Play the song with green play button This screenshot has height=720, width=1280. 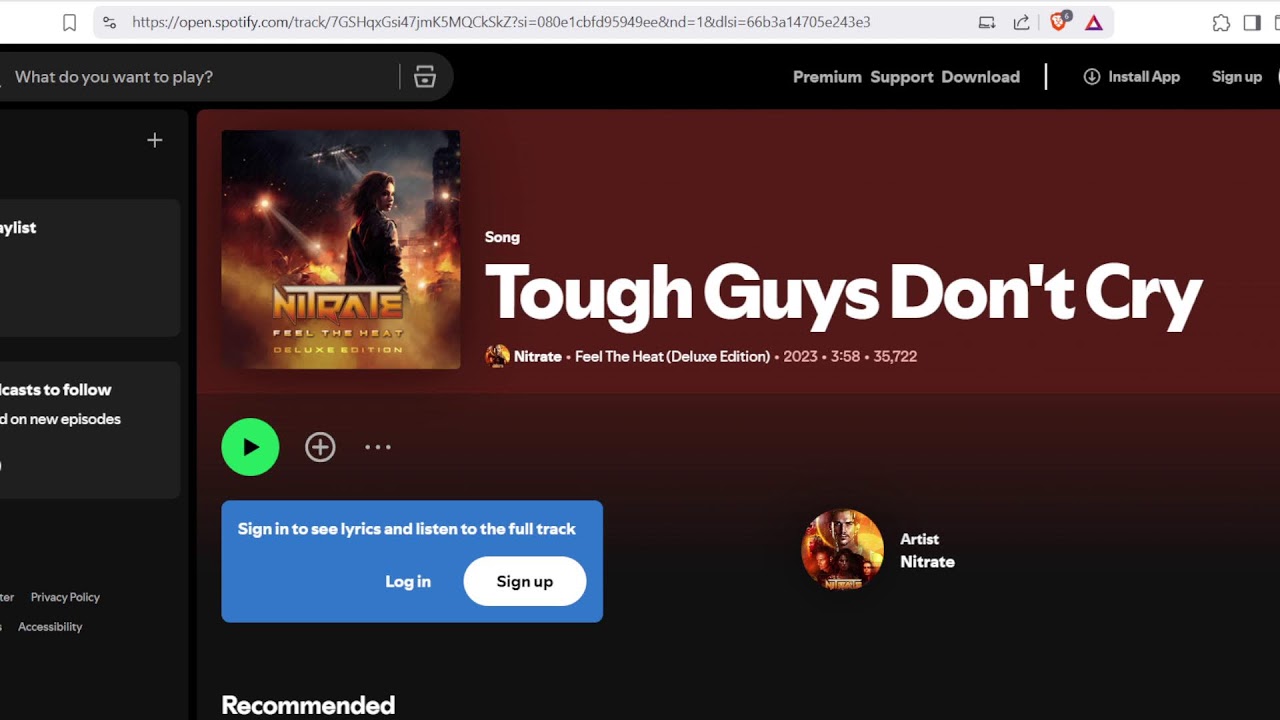[x=250, y=447]
